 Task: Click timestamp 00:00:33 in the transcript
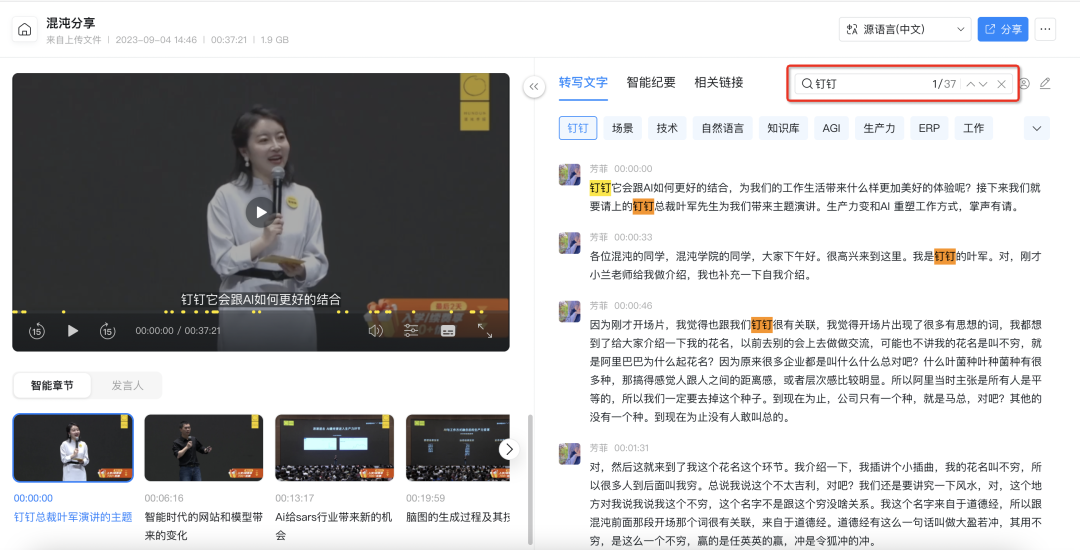(633, 237)
